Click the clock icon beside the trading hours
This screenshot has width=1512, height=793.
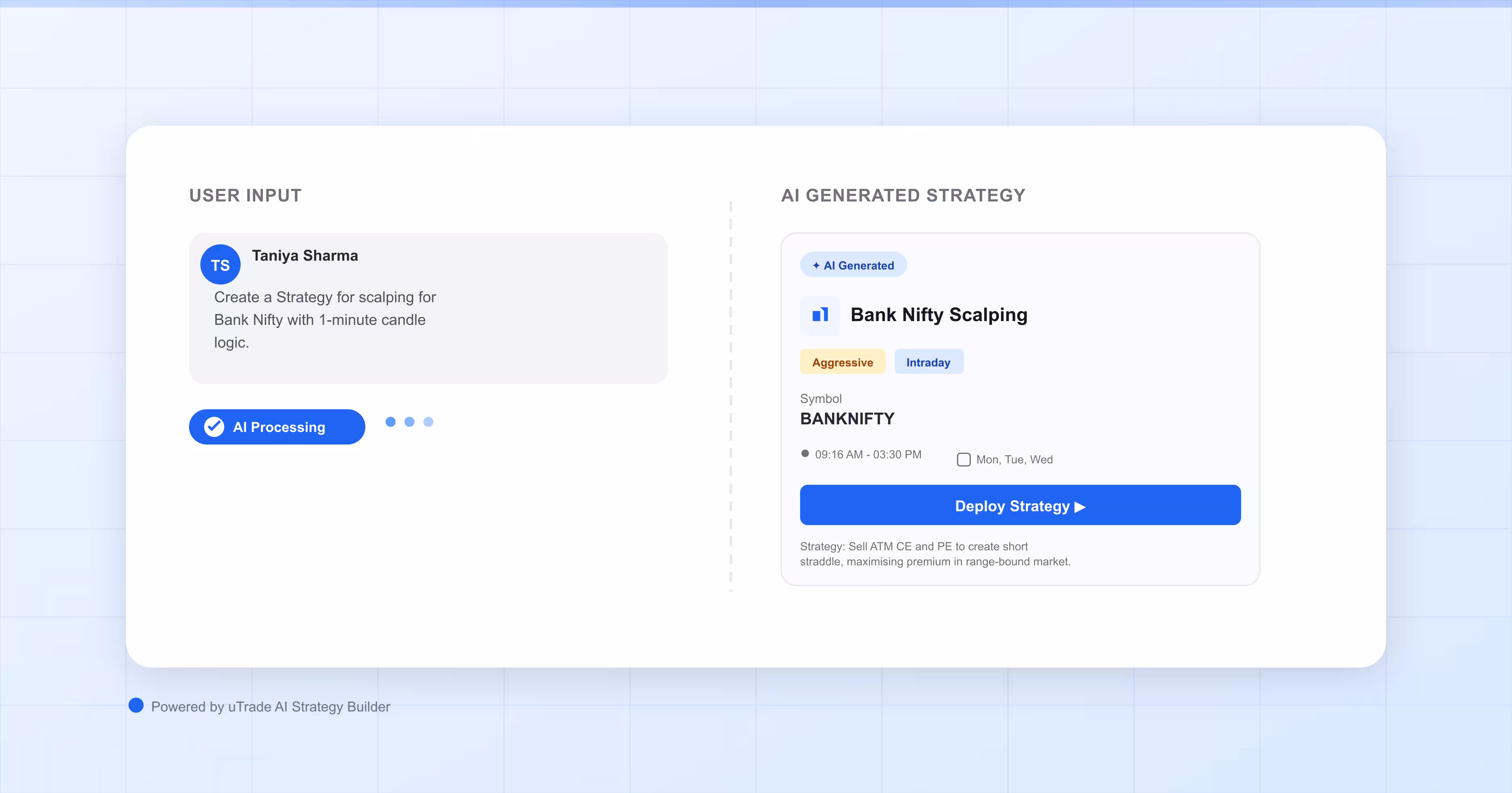pyautogui.click(x=805, y=453)
